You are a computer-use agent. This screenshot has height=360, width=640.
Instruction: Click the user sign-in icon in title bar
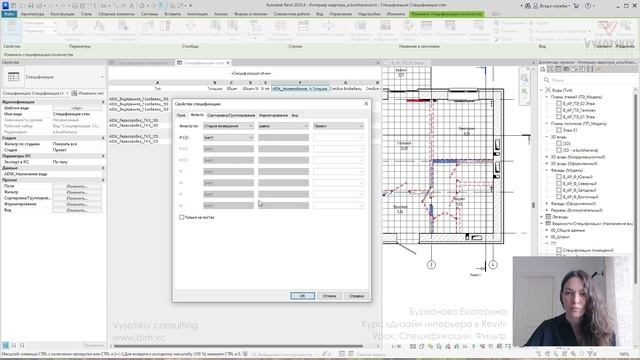[536, 6]
